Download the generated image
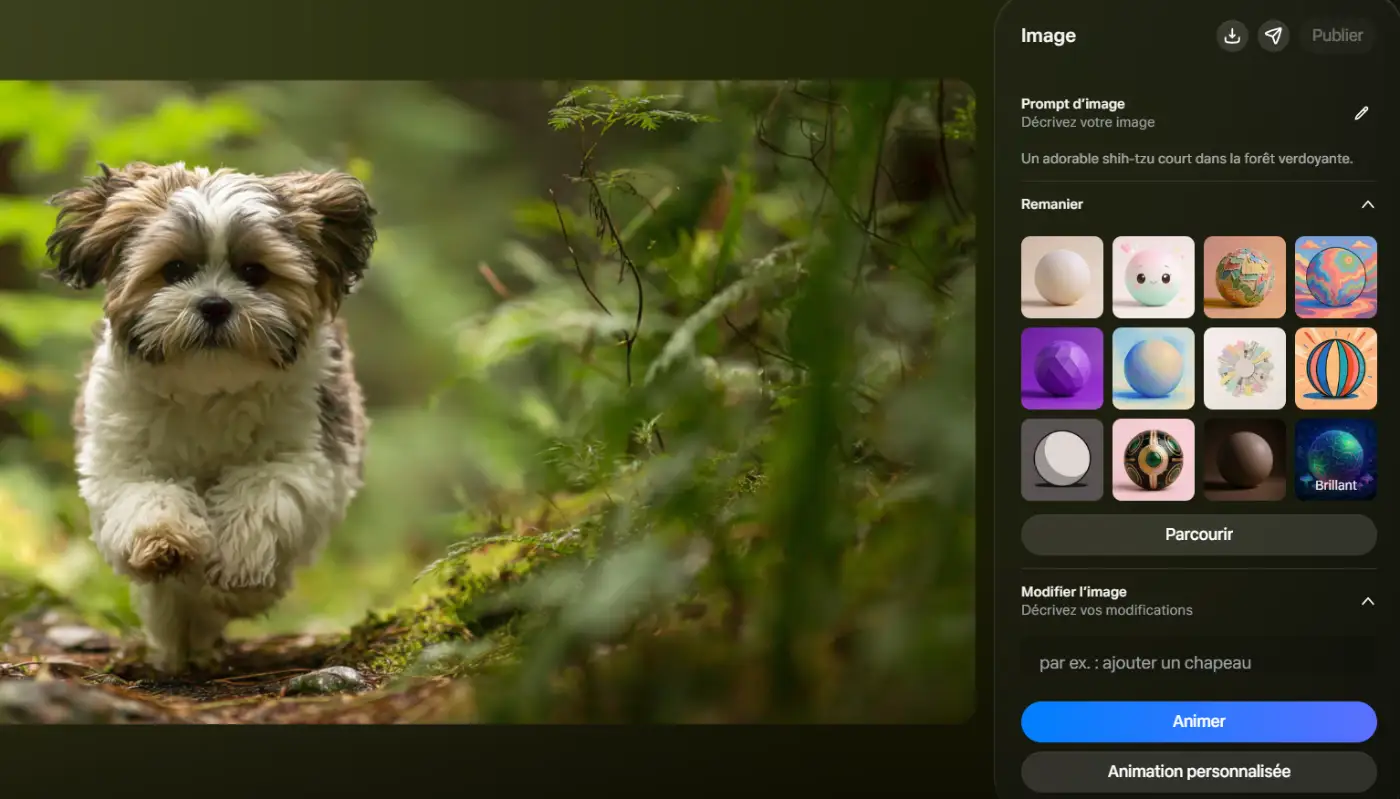This screenshot has height=799, width=1400. [x=1231, y=35]
